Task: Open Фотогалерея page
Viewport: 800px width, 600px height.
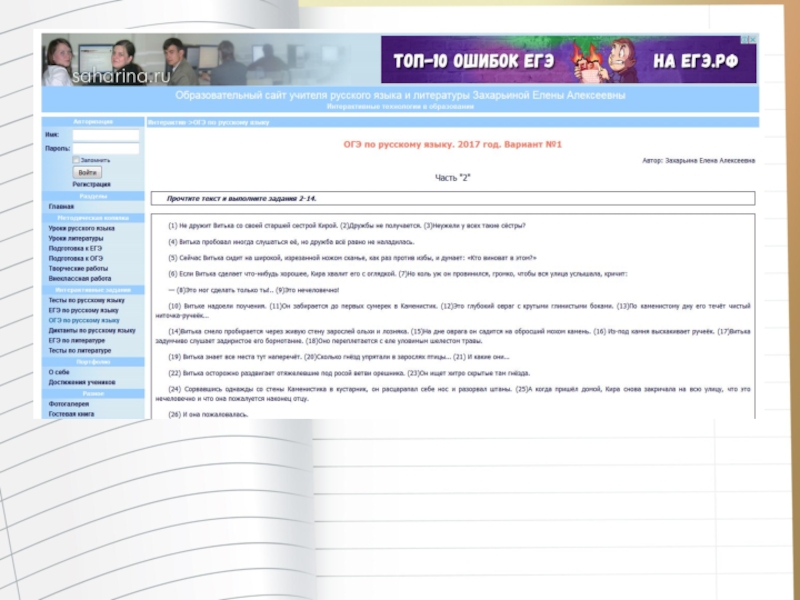Action: [69, 404]
